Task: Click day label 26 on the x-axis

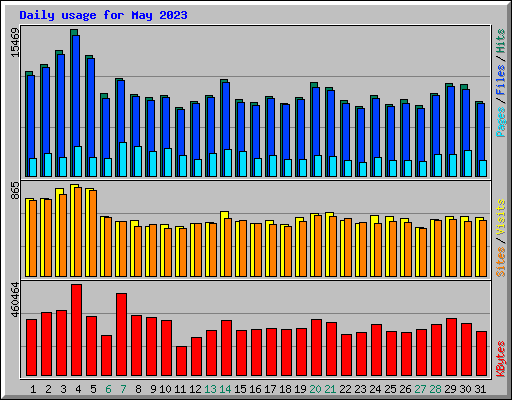Action: point(405,389)
